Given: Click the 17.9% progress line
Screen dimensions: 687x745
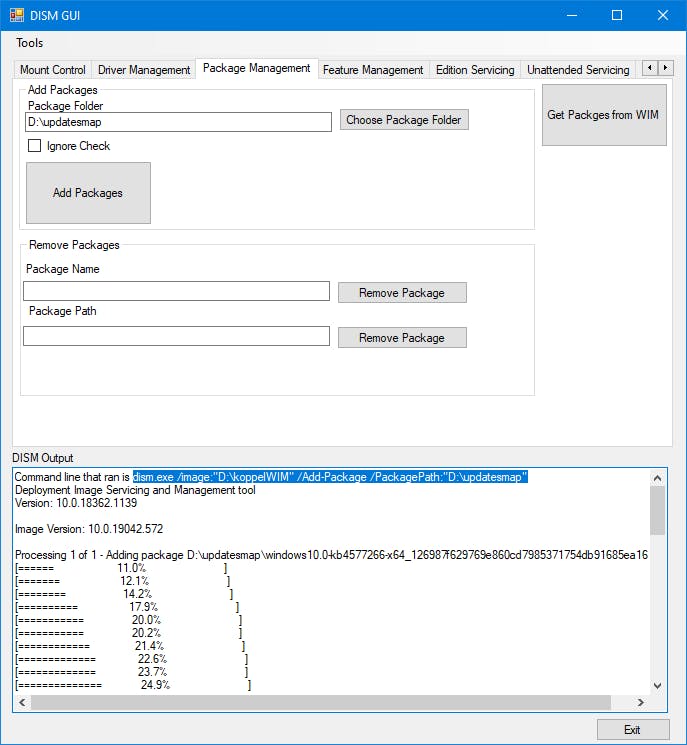Looking at the screenshot, I should (x=127, y=607).
